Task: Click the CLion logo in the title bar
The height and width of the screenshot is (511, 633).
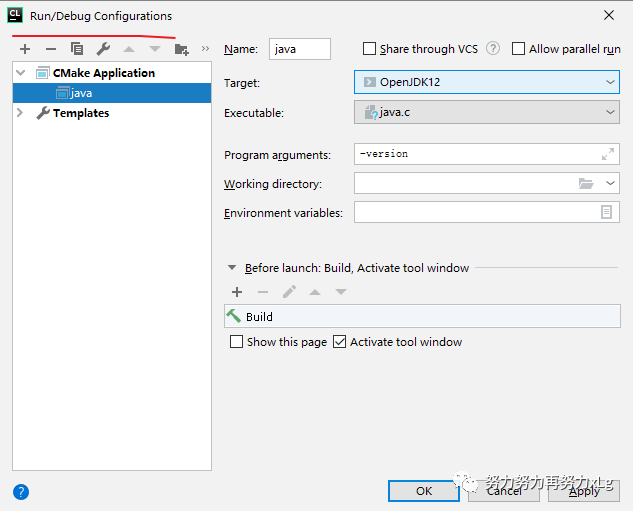Action: tap(15, 15)
